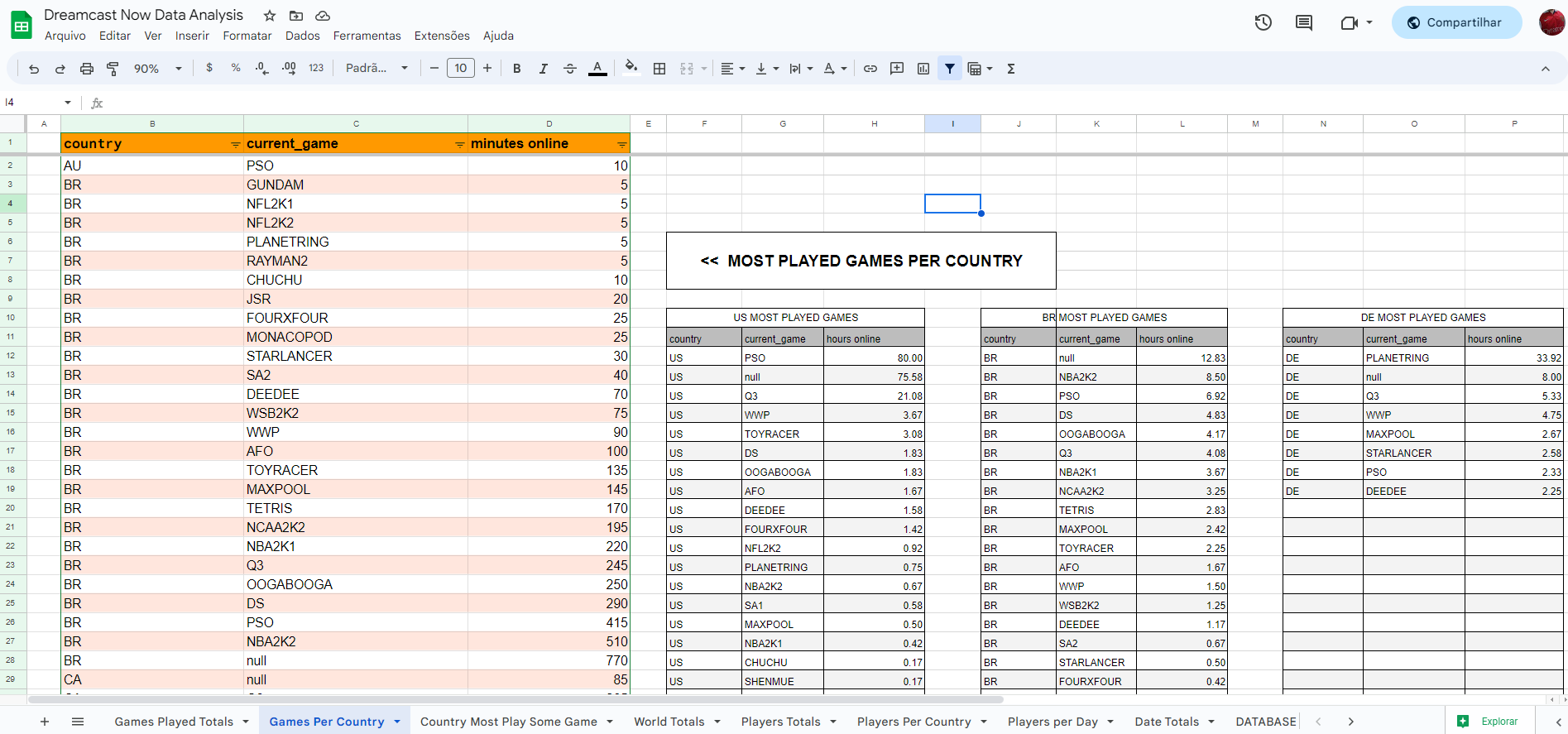Click the undo icon
This screenshot has height=734, width=1568.
coord(34,69)
